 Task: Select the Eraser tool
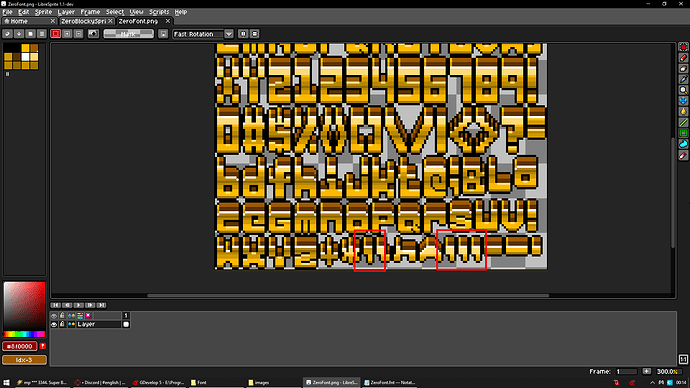pos(683,69)
